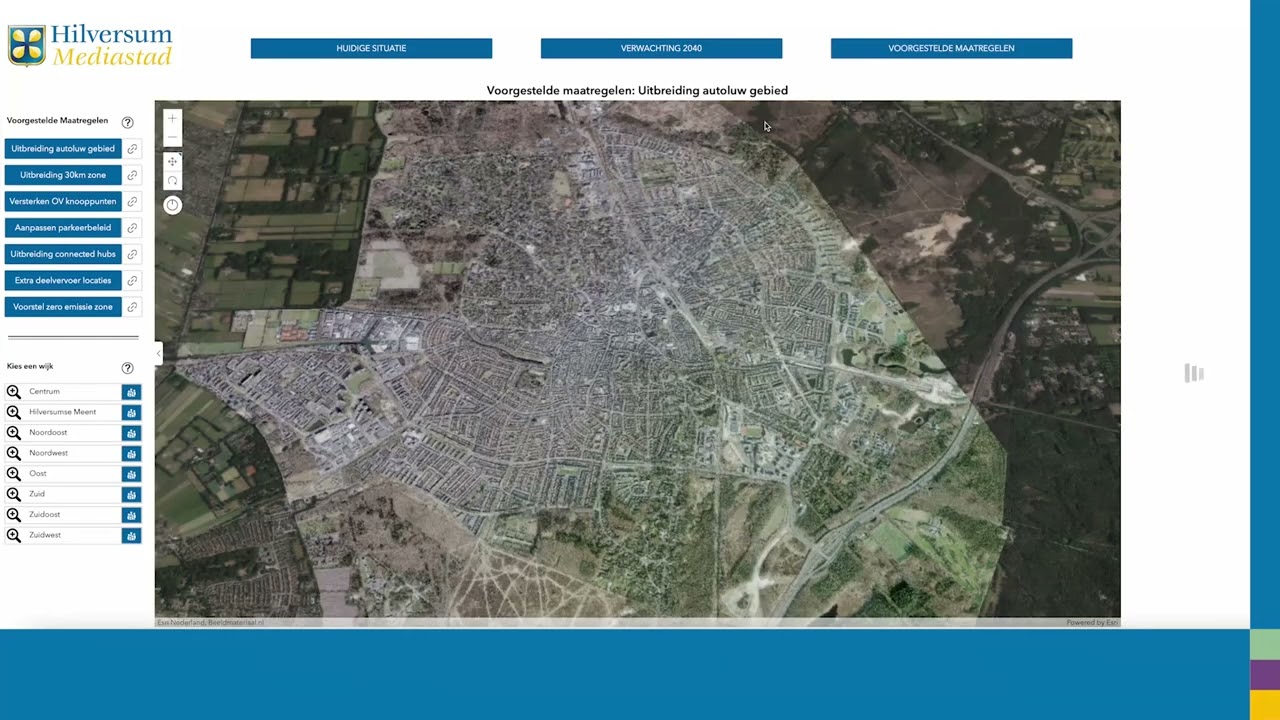Click the Esri Nederland attribution text
The image size is (1280, 720).
[x=210, y=623]
